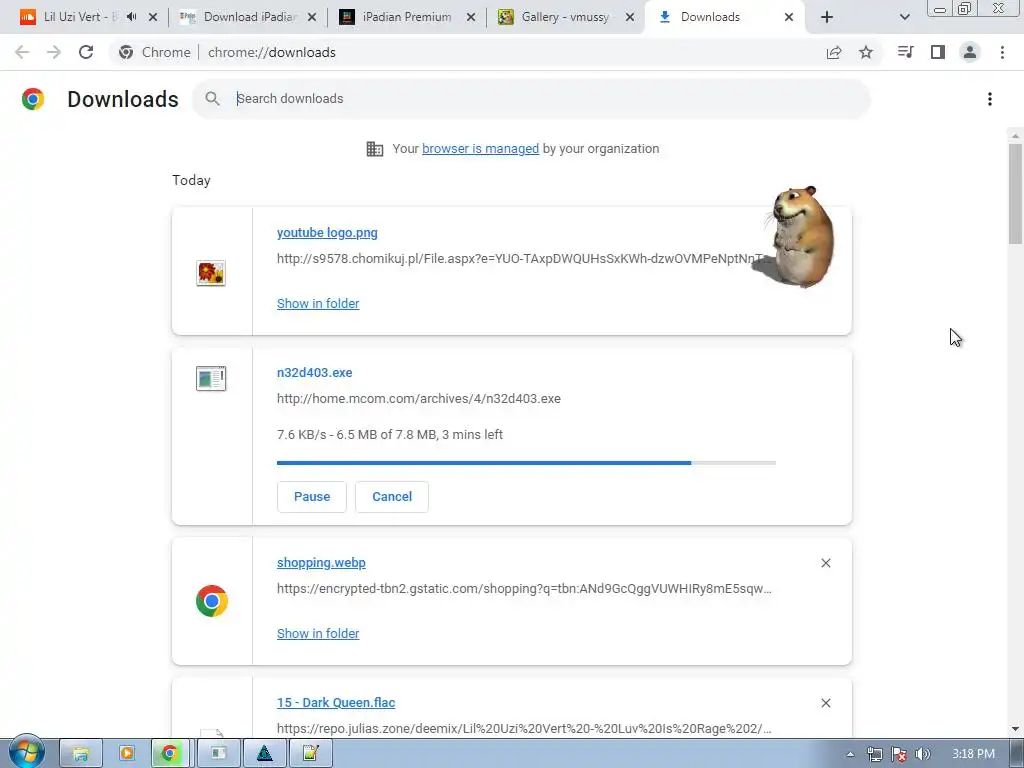Click the back navigation arrow
The width and height of the screenshot is (1024, 768).
pyautogui.click(x=22, y=52)
